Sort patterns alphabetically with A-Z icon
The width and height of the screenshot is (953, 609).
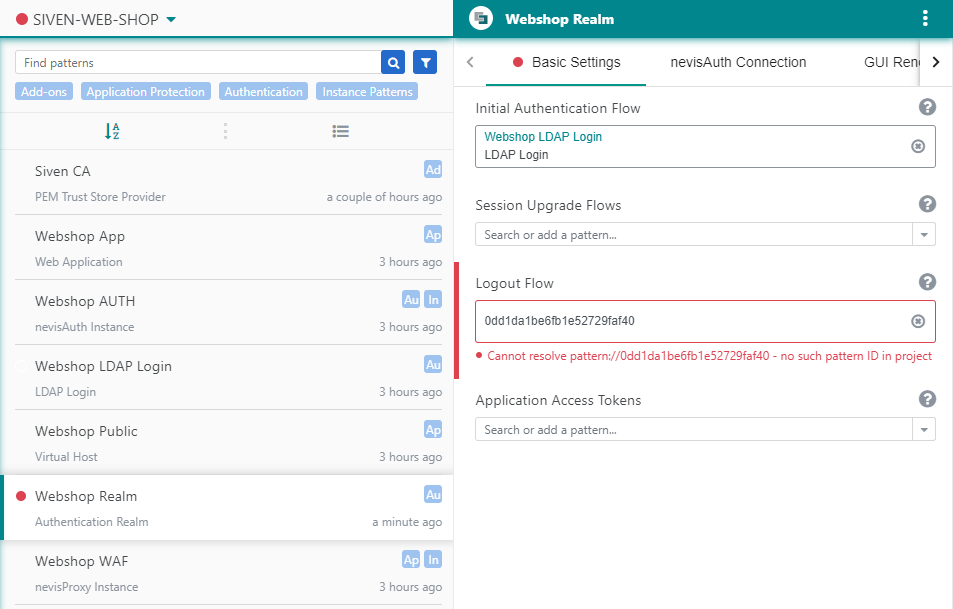point(112,131)
